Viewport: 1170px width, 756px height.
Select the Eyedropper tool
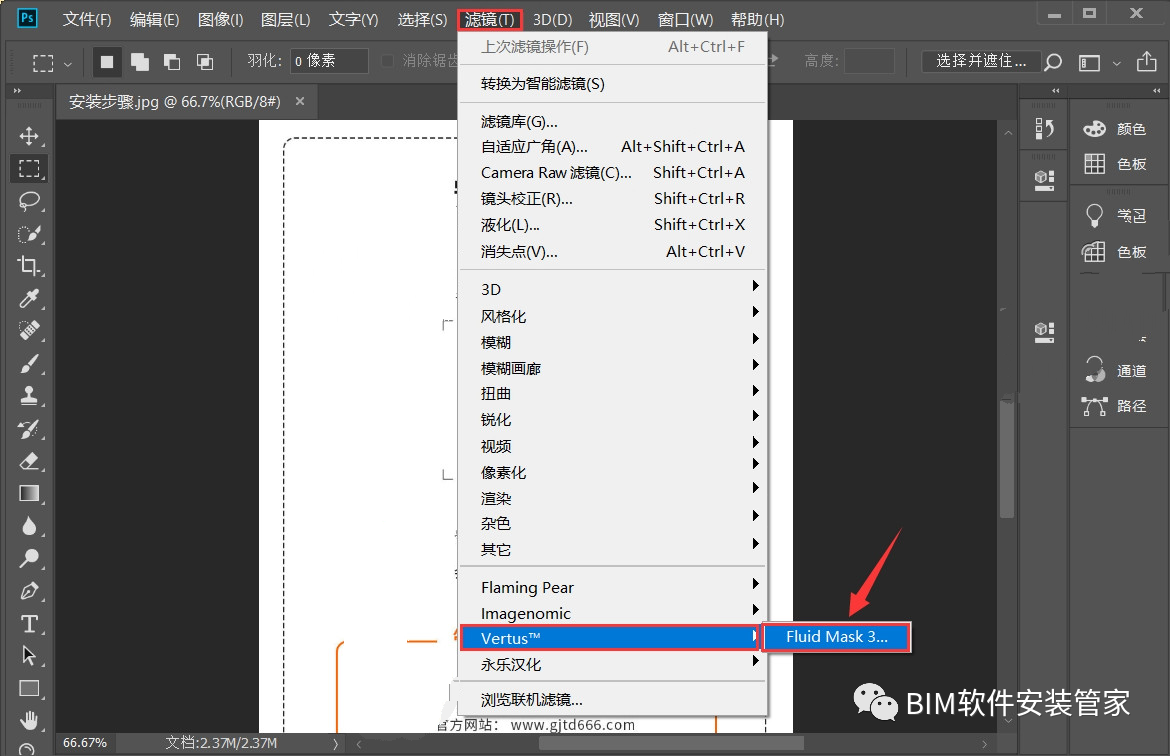click(29, 299)
